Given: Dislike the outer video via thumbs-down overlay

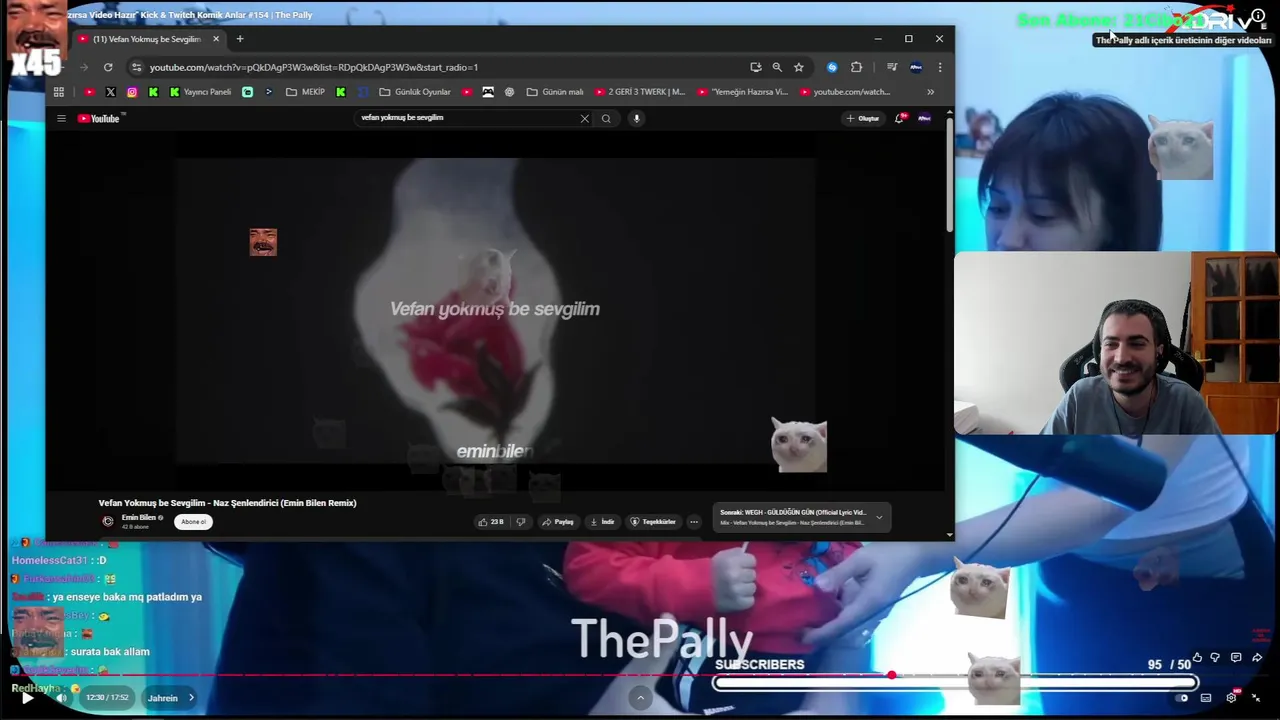Looking at the screenshot, I should pyautogui.click(x=1215, y=658).
